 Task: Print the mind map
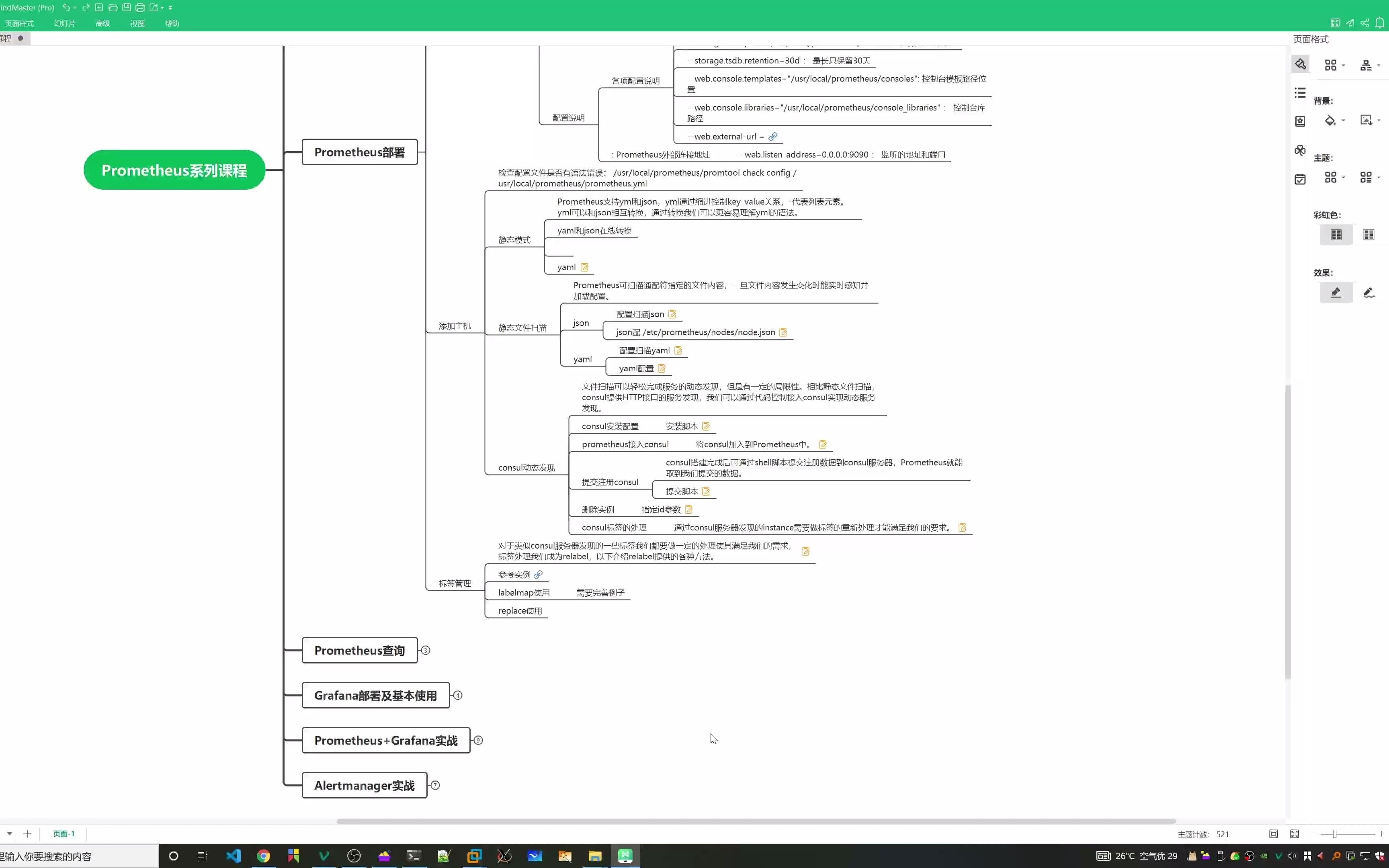pos(140,8)
